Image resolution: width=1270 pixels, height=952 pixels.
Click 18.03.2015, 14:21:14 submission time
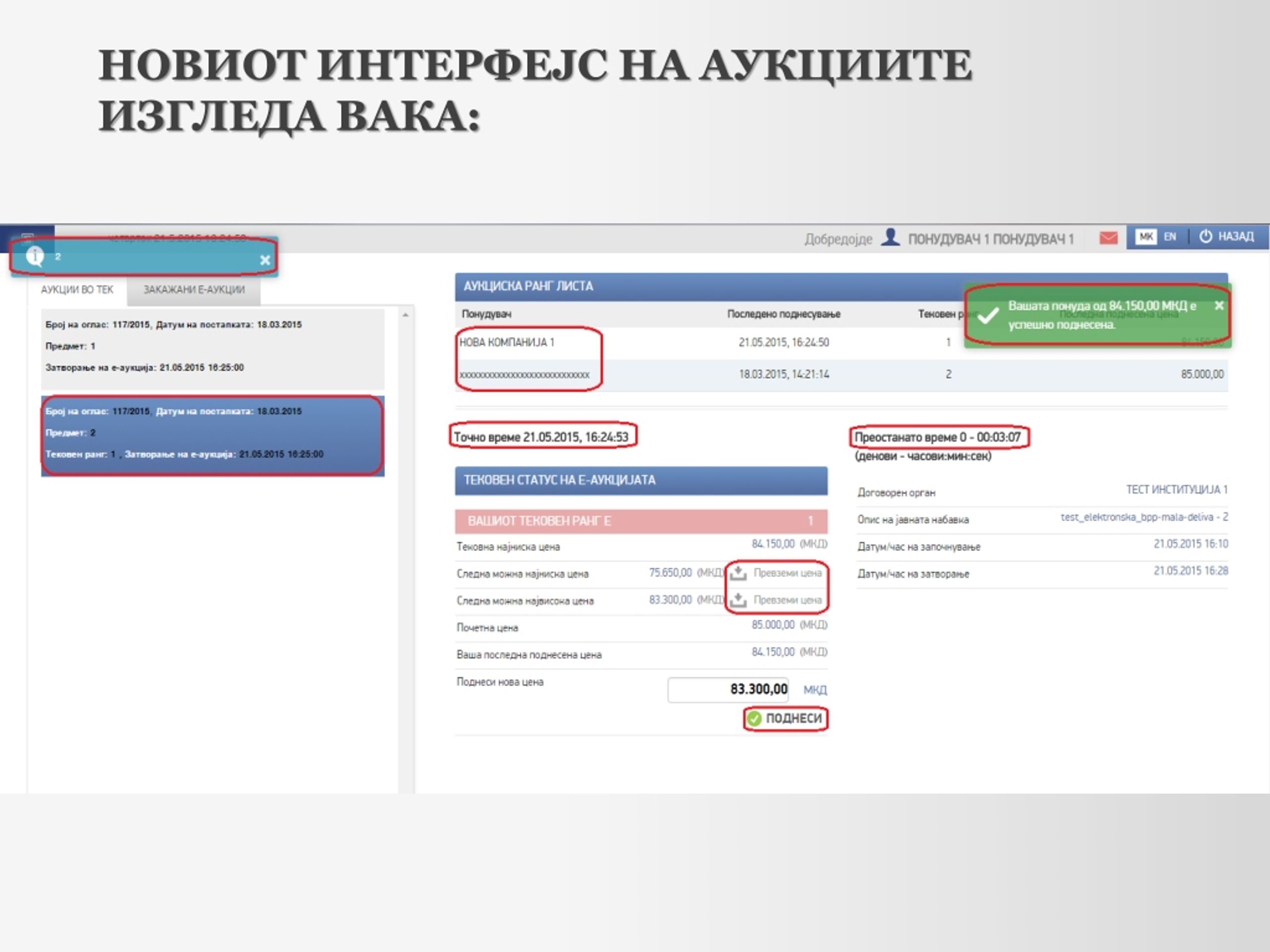784,374
